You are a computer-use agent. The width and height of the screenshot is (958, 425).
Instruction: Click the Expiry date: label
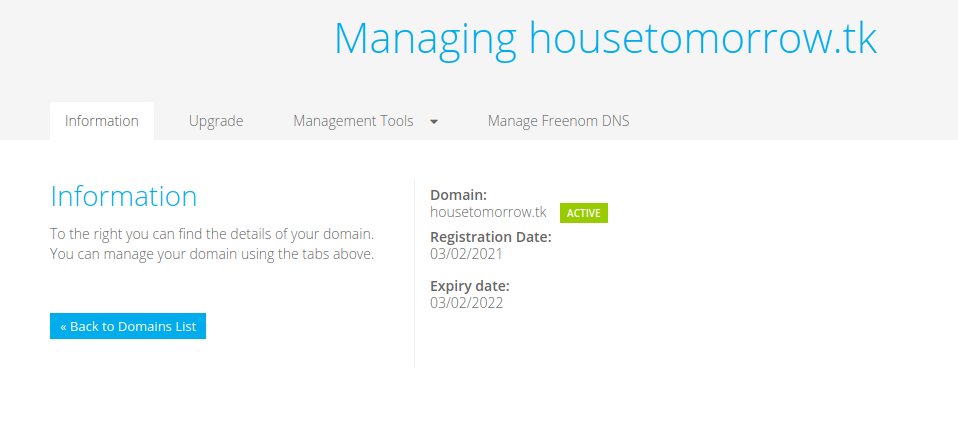[470, 286]
